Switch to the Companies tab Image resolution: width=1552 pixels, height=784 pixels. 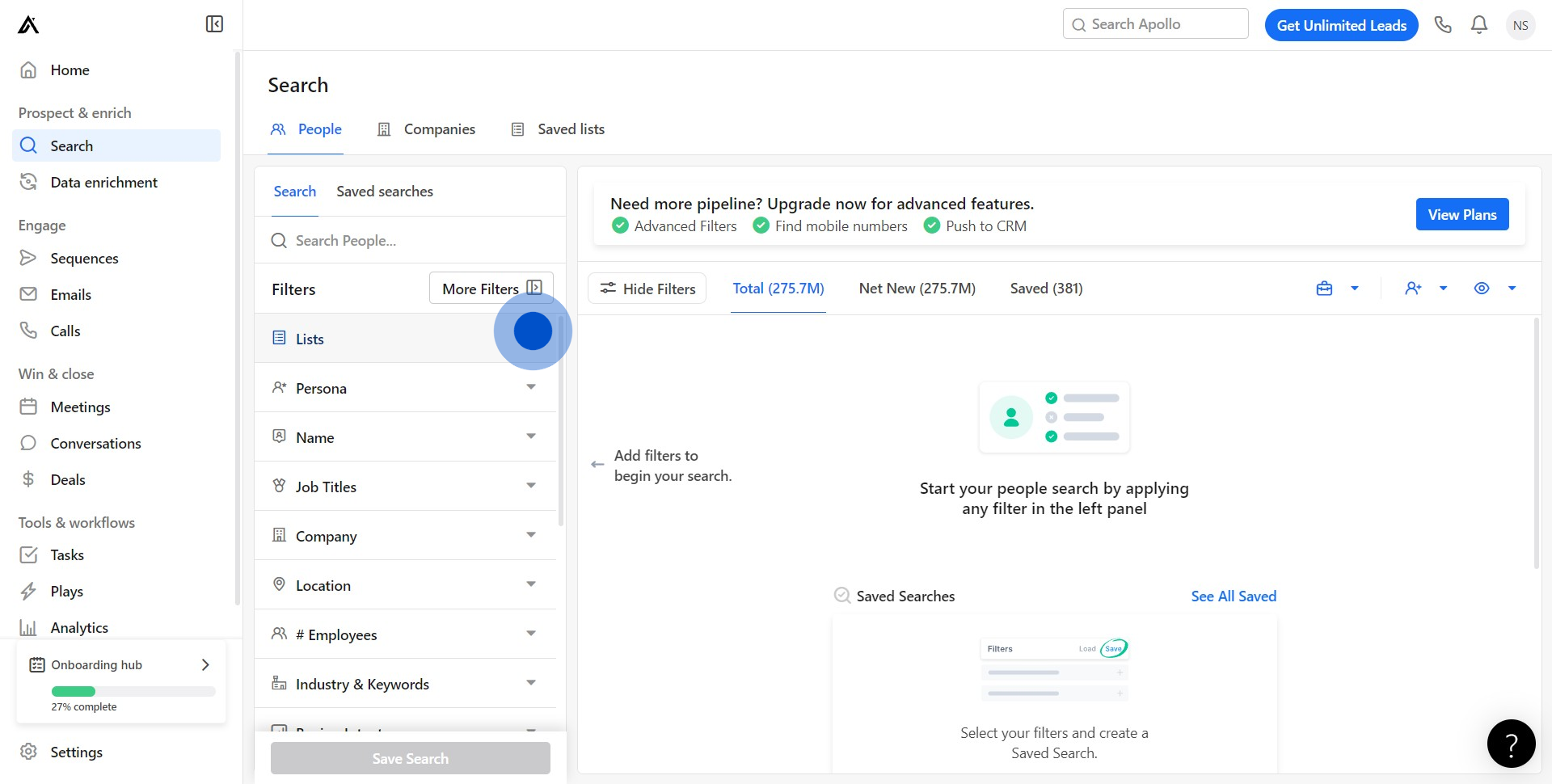tap(427, 129)
